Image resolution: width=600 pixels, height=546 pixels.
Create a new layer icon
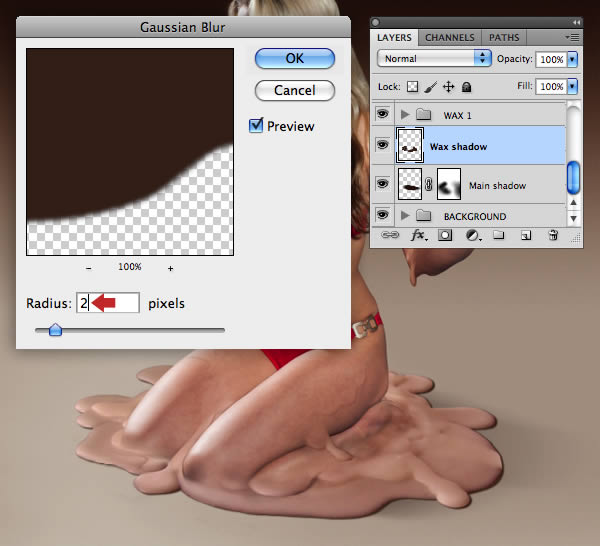click(526, 235)
